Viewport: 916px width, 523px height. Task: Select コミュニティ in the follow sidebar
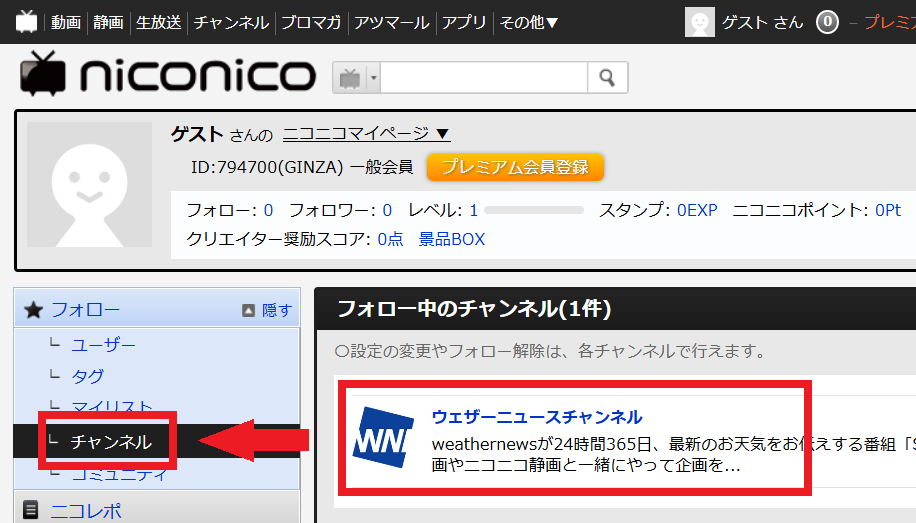point(119,476)
